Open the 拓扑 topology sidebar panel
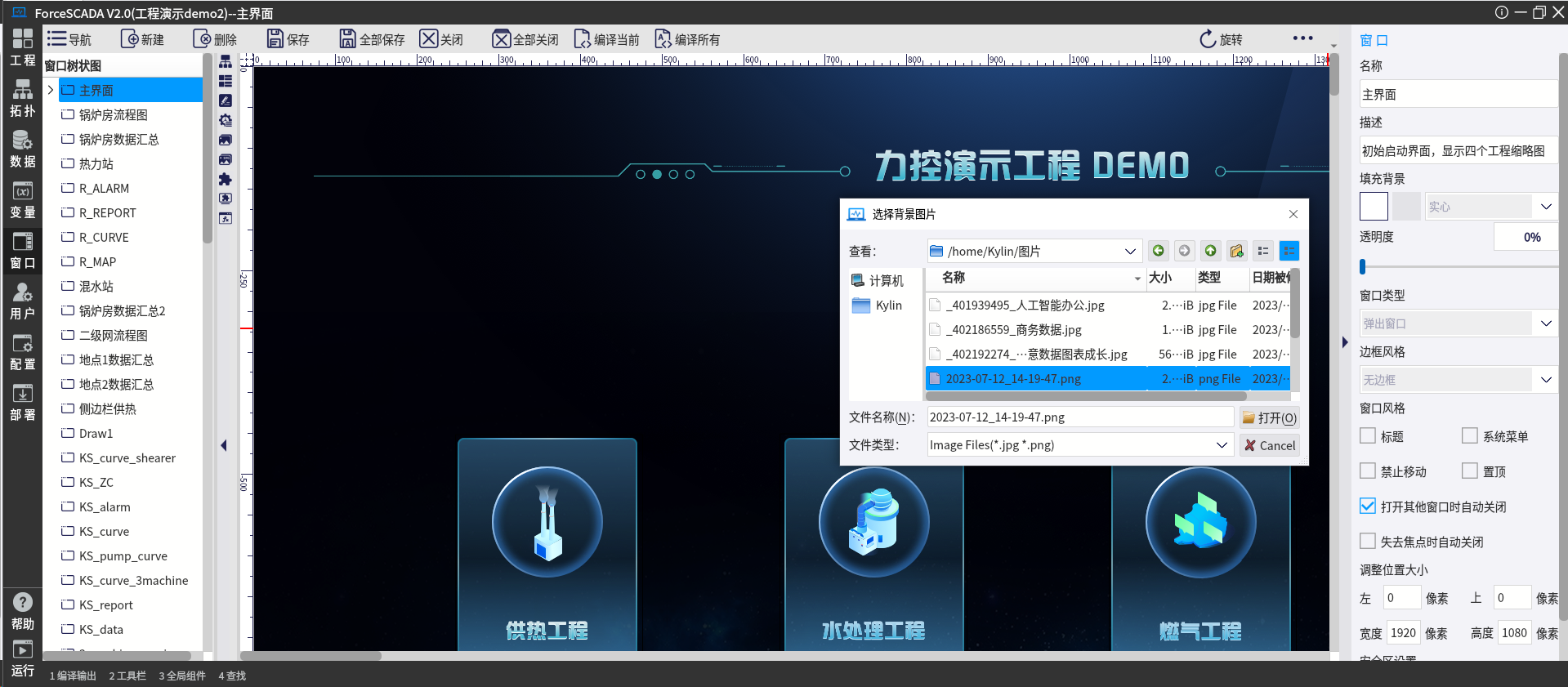1568x687 pixels. [22, 99]
